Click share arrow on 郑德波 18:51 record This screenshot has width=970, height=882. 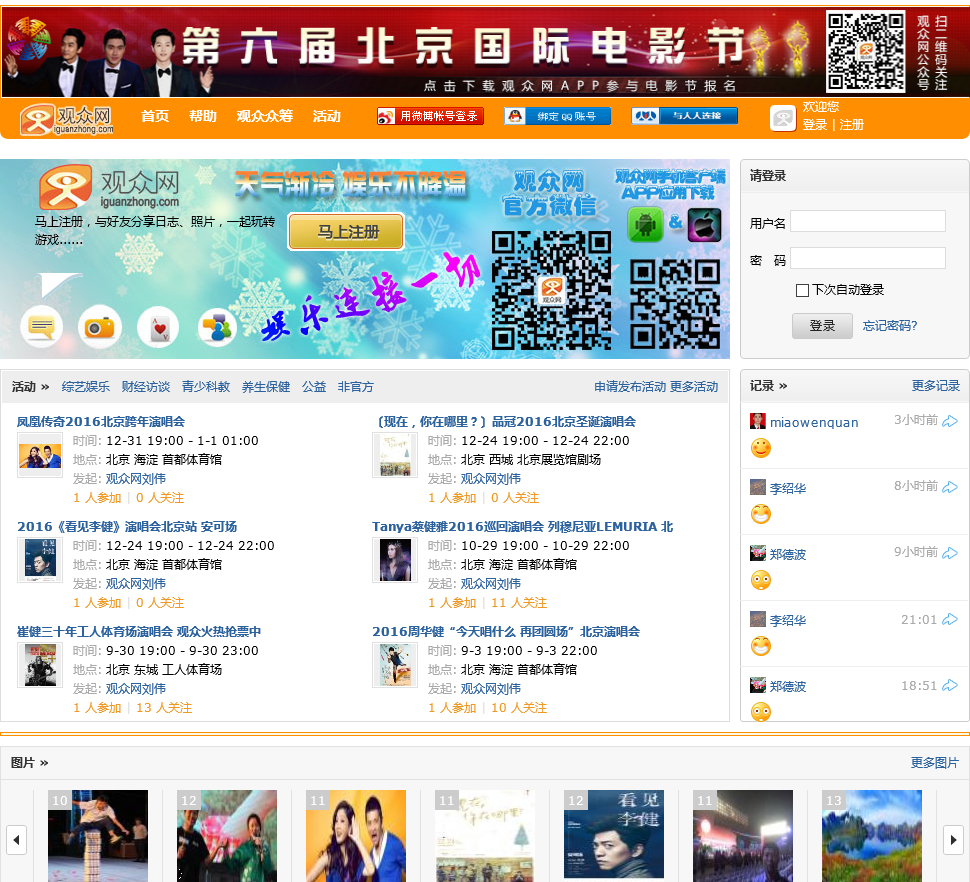coord(950,685)
